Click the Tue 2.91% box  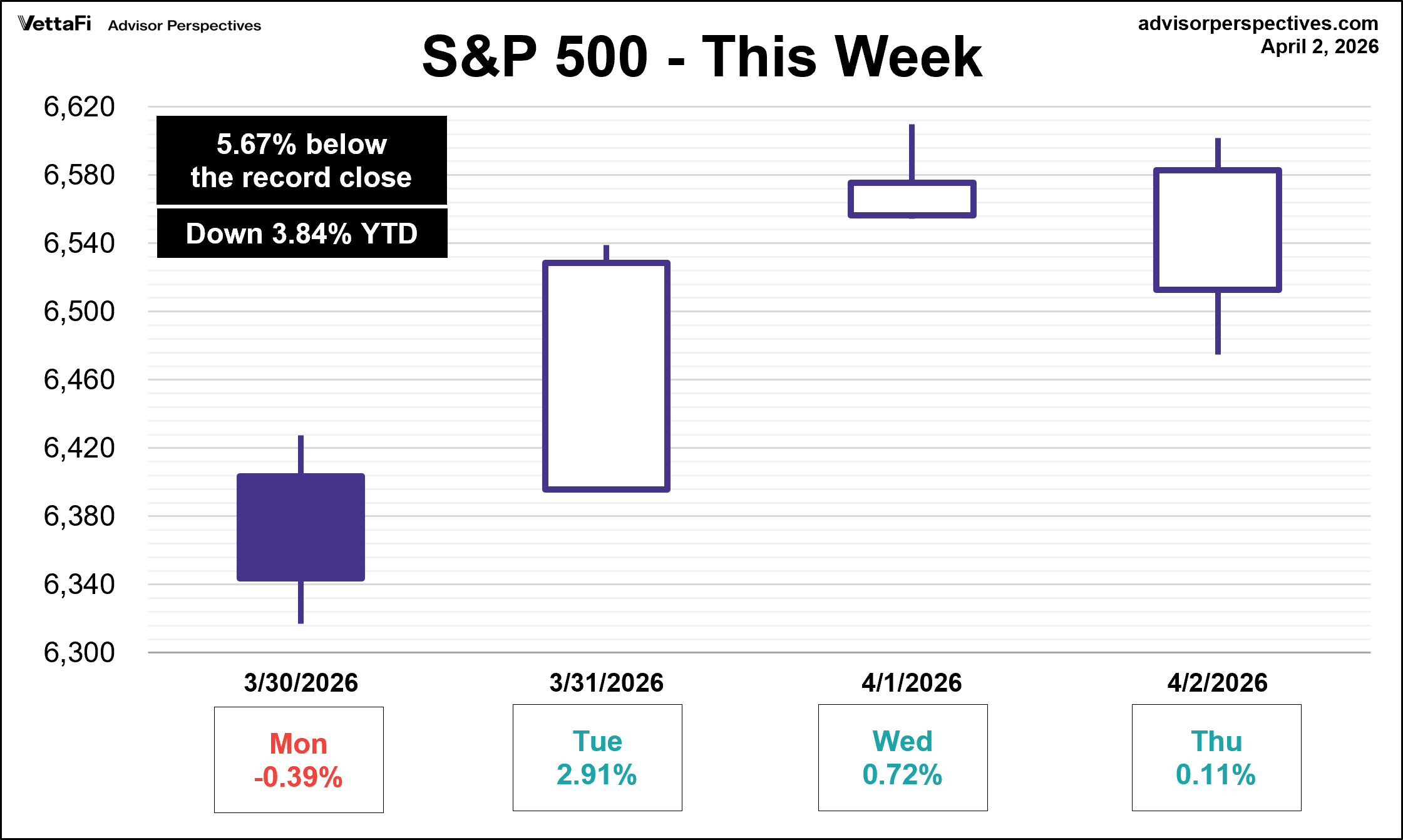[597, 757]
